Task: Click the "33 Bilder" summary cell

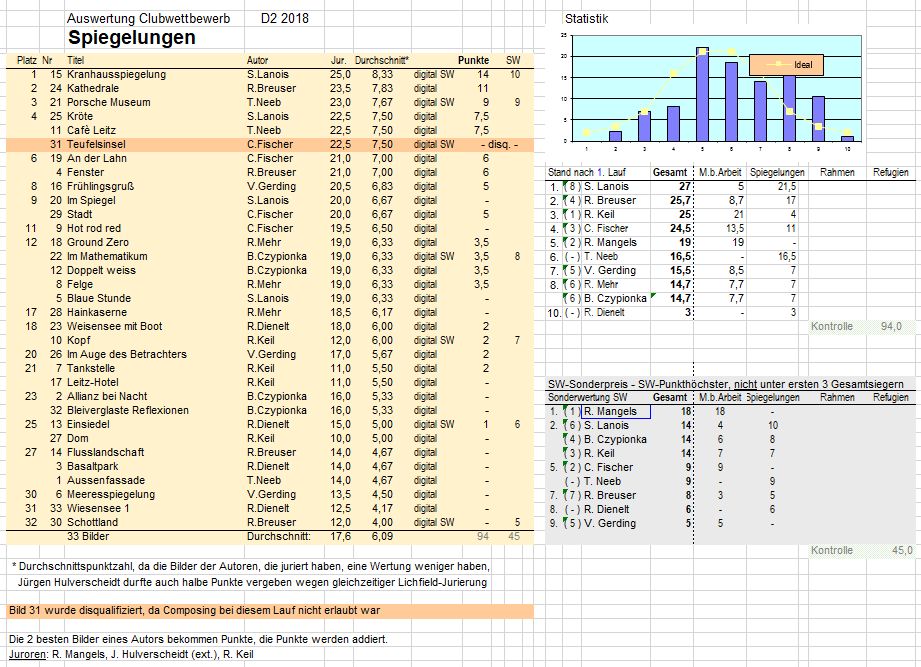Action: click(x=88, y=537)
